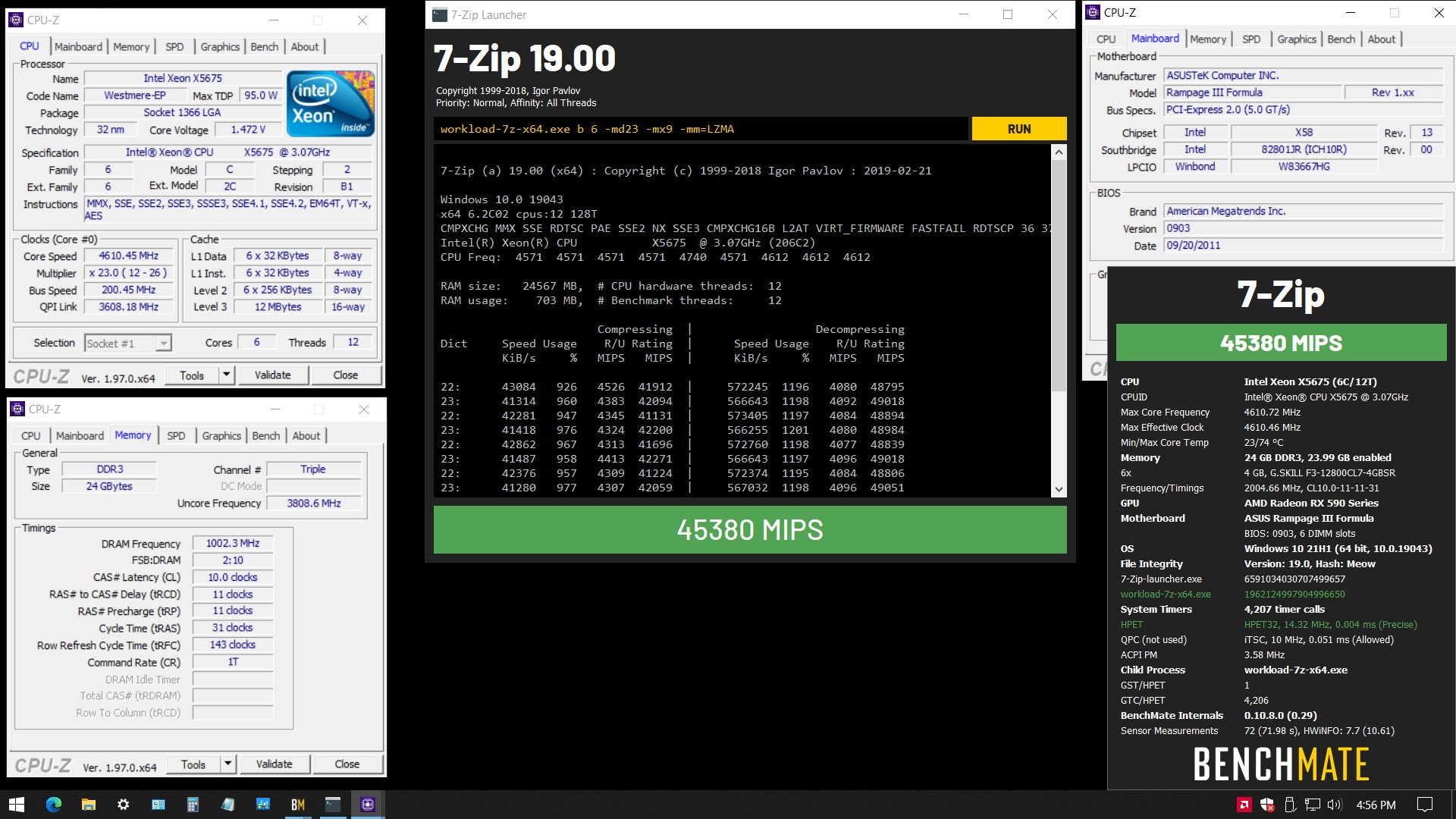Open Graphics tab in CPU window
The width and height of the screenshot is (1456, 819).
pyautogui.click(x=220, y=46)
